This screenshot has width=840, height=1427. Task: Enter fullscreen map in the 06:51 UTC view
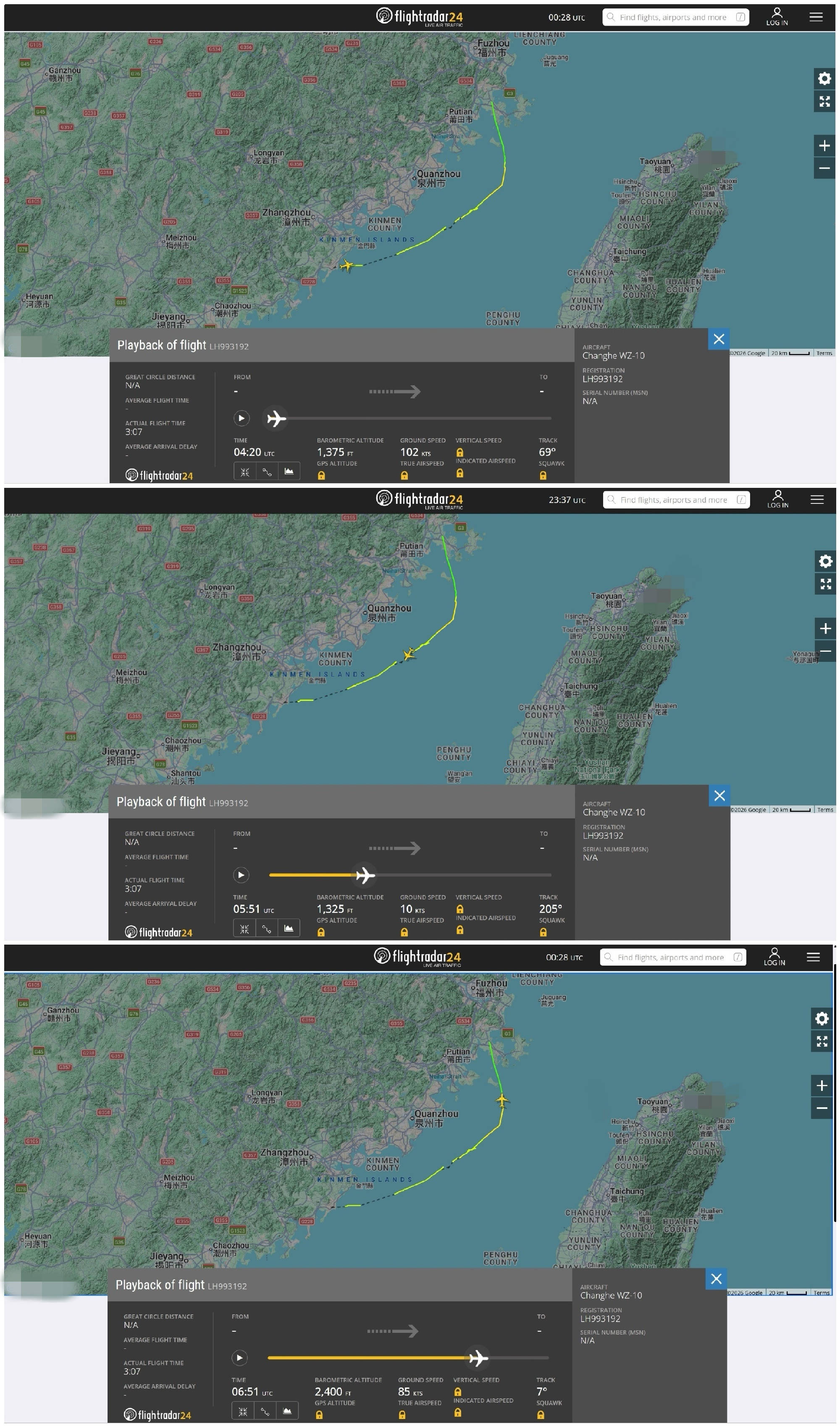click(822, 1041)
